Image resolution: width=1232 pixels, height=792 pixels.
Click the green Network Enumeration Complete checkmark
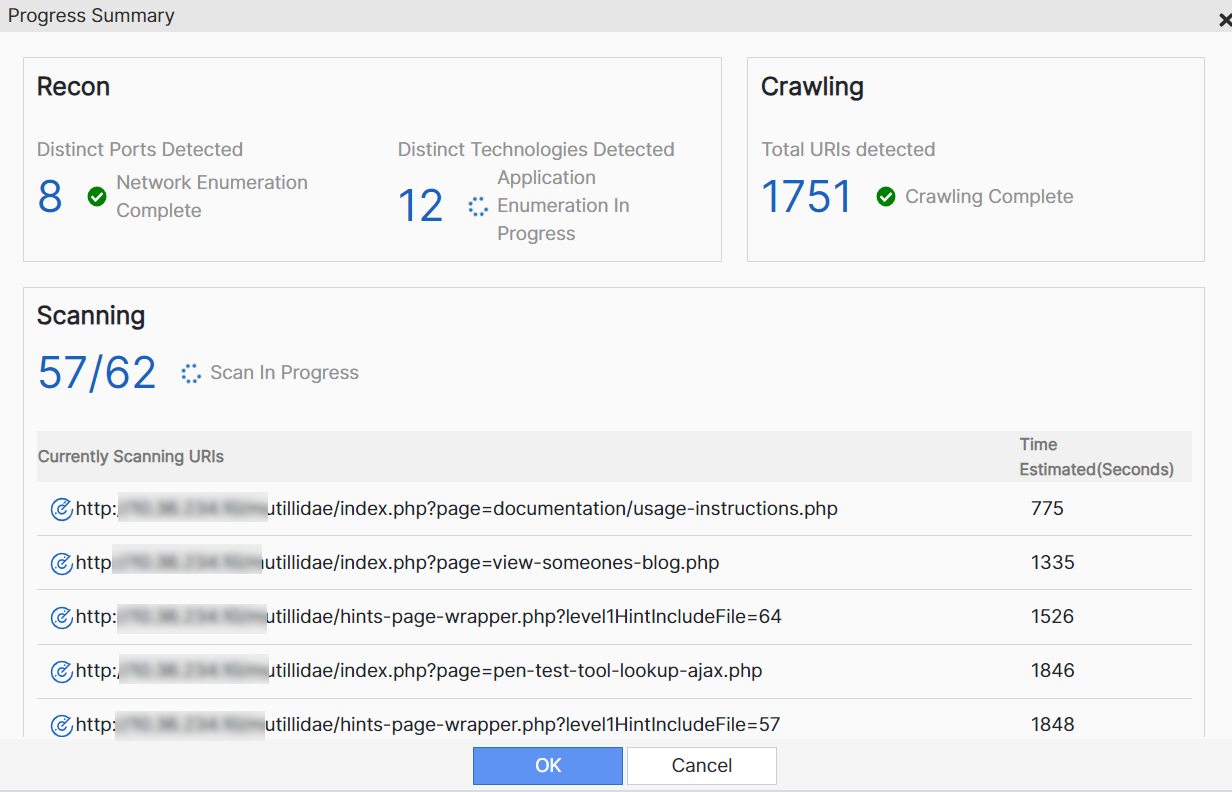97,197
